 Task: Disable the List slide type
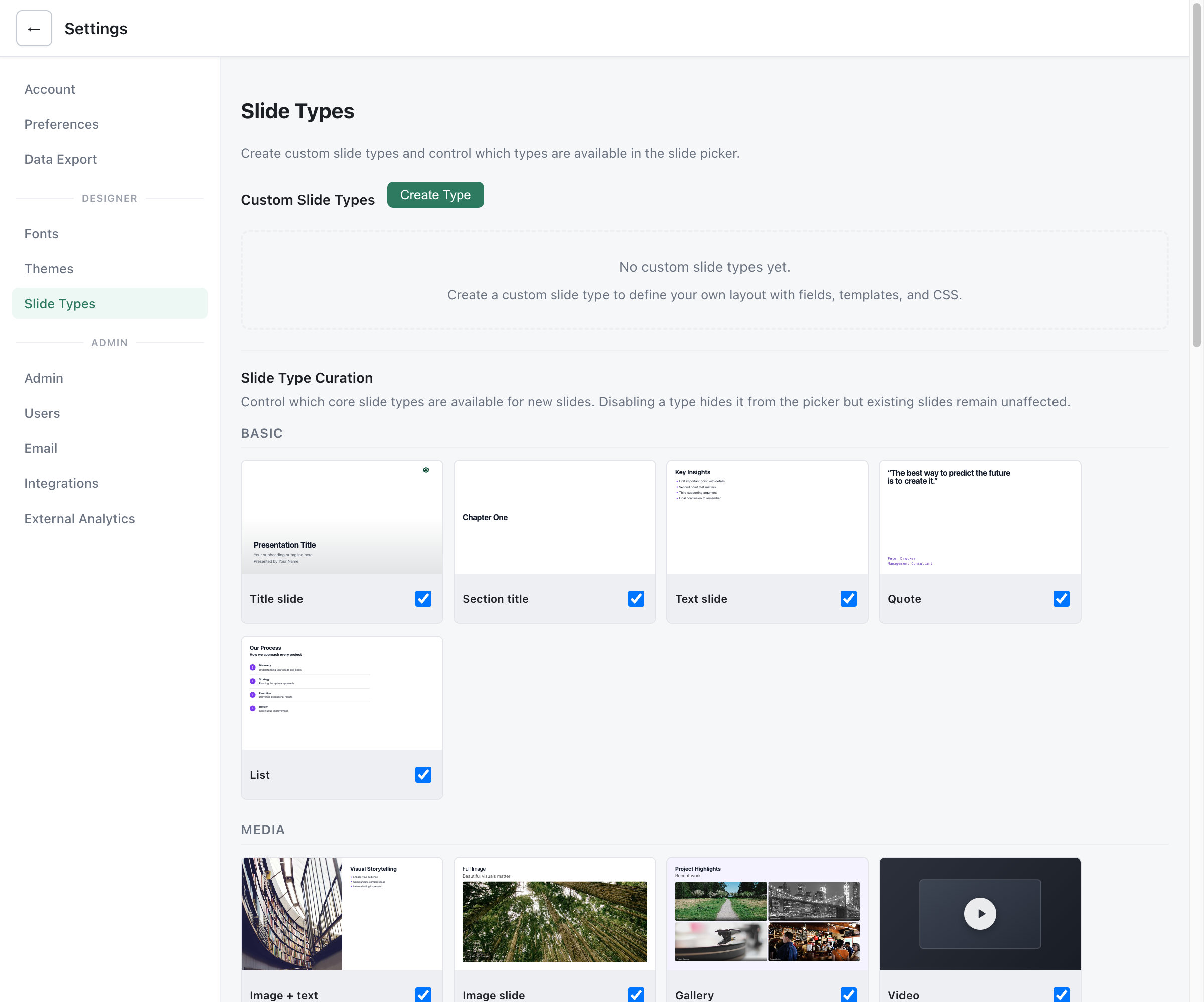pyautogui.click(x=423, y=774)
